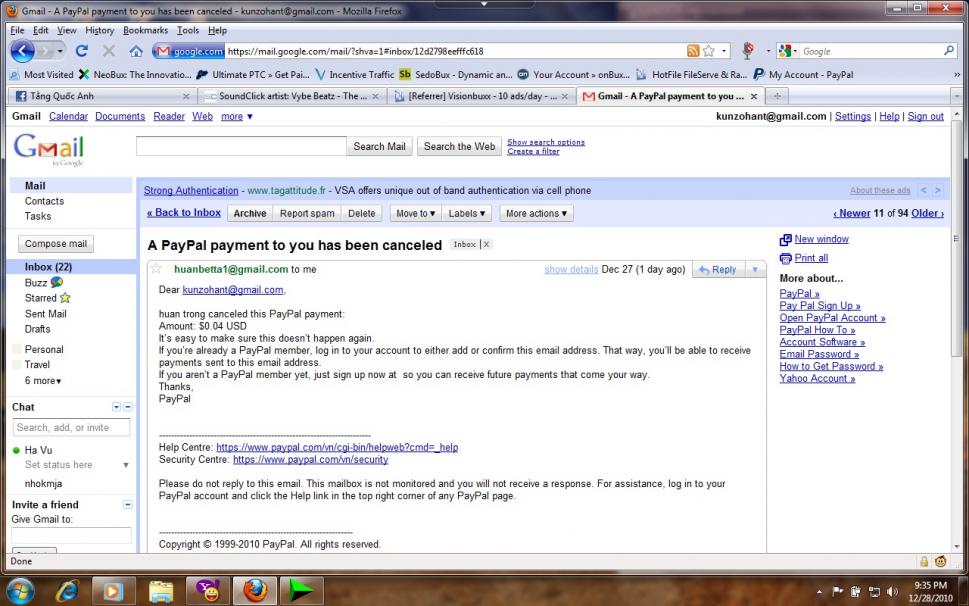Click the stop loading X icon
Image resolution: width=969 pixels, height=606 pixels.
(109, 51)
